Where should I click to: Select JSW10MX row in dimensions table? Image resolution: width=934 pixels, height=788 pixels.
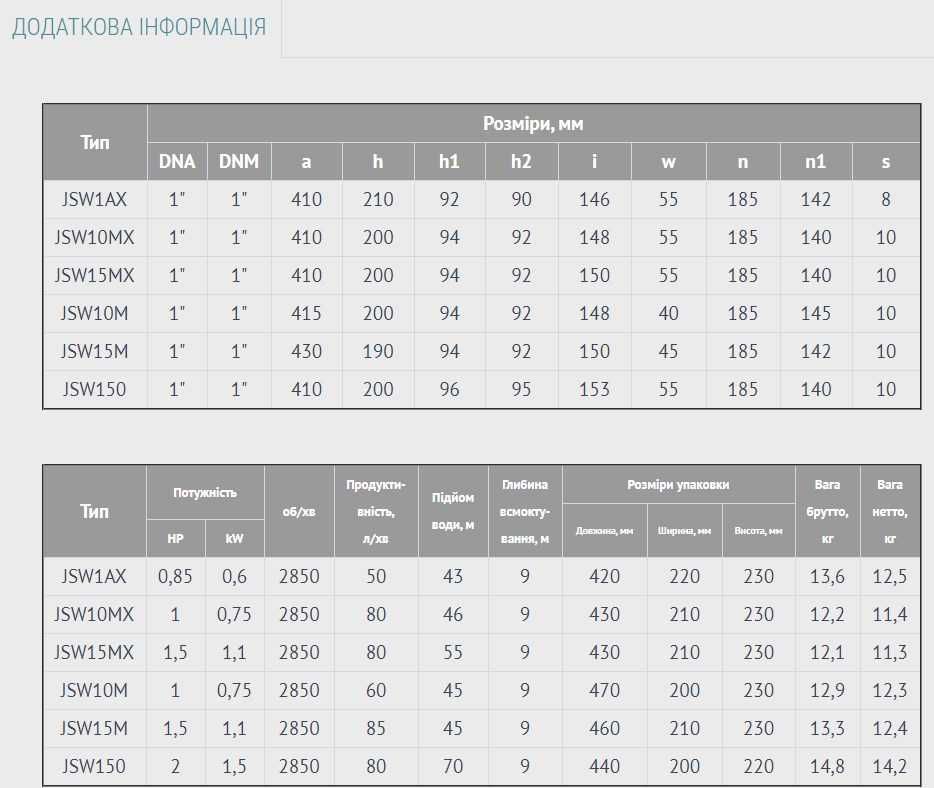click(482, 237)
